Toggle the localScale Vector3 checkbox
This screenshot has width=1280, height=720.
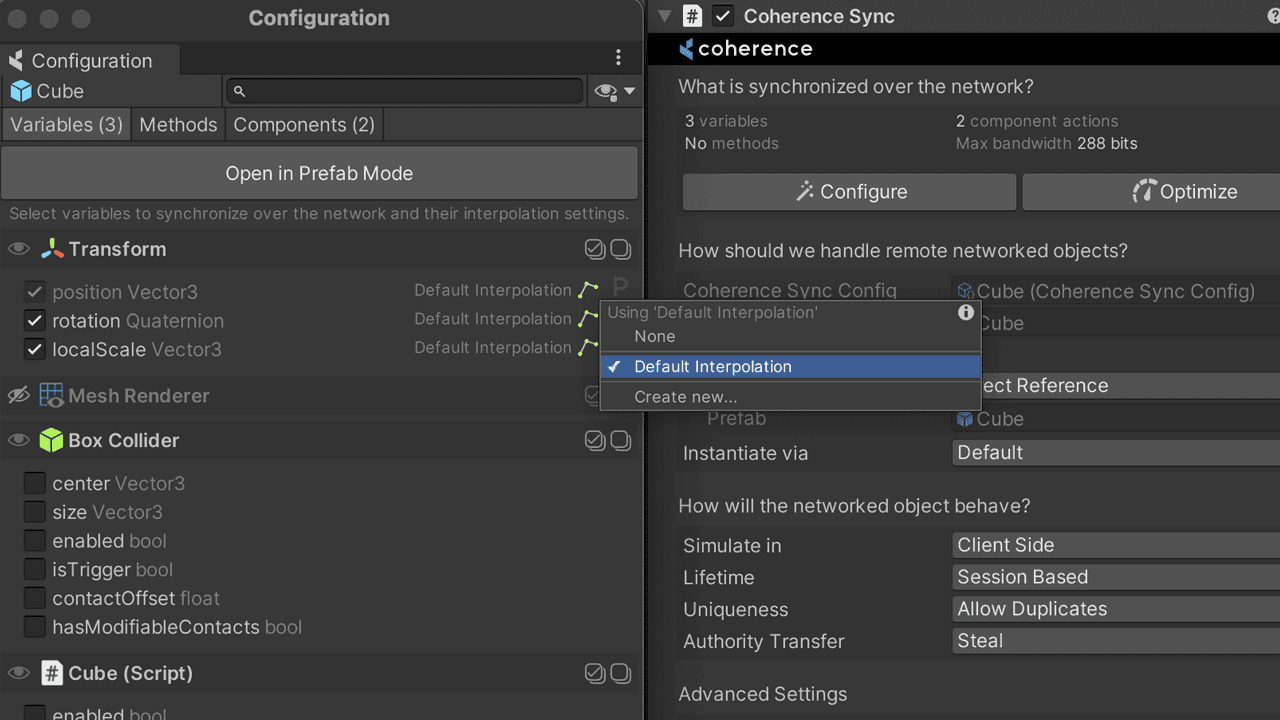[35, 349]
